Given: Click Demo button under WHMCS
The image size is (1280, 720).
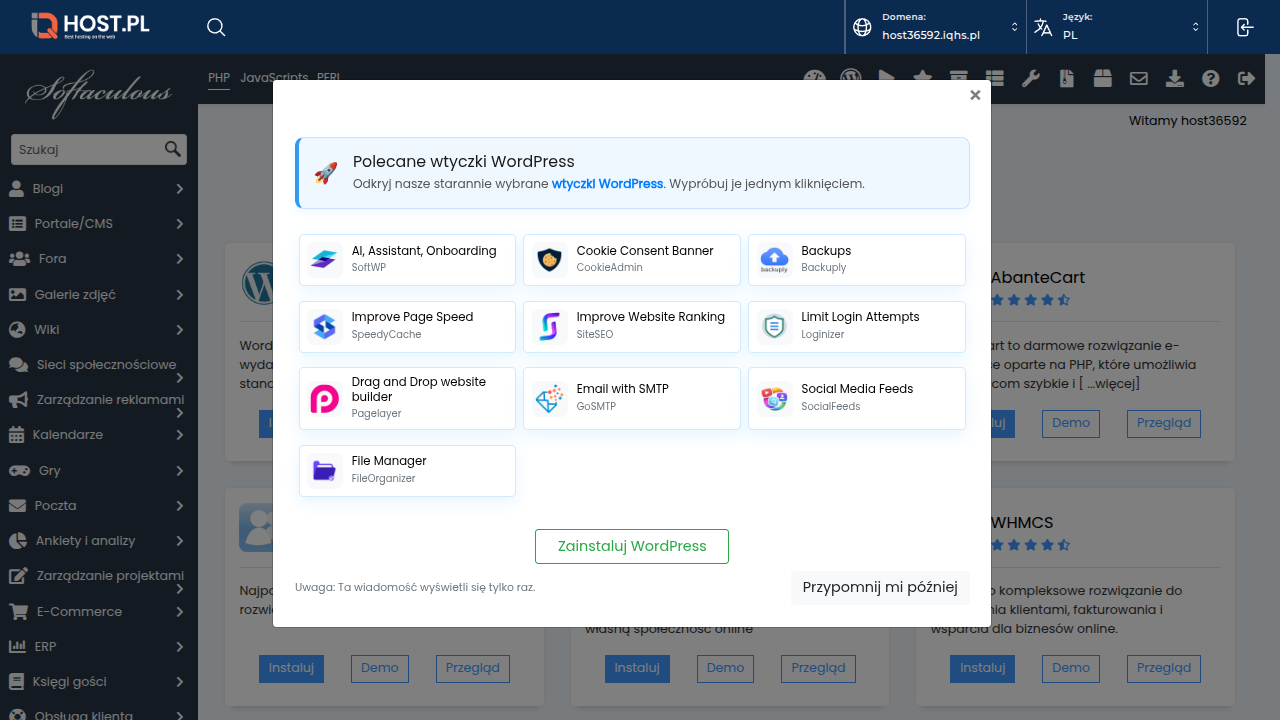Looking at the screenshot, I should pyautogui.click(x=1071, y=669).
